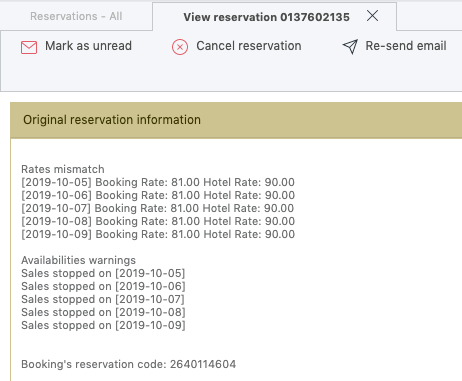This screenshot has height=381, width=462.
Task: Click the 2019-10-09 booking rate line
Action: tap(158, 234)
